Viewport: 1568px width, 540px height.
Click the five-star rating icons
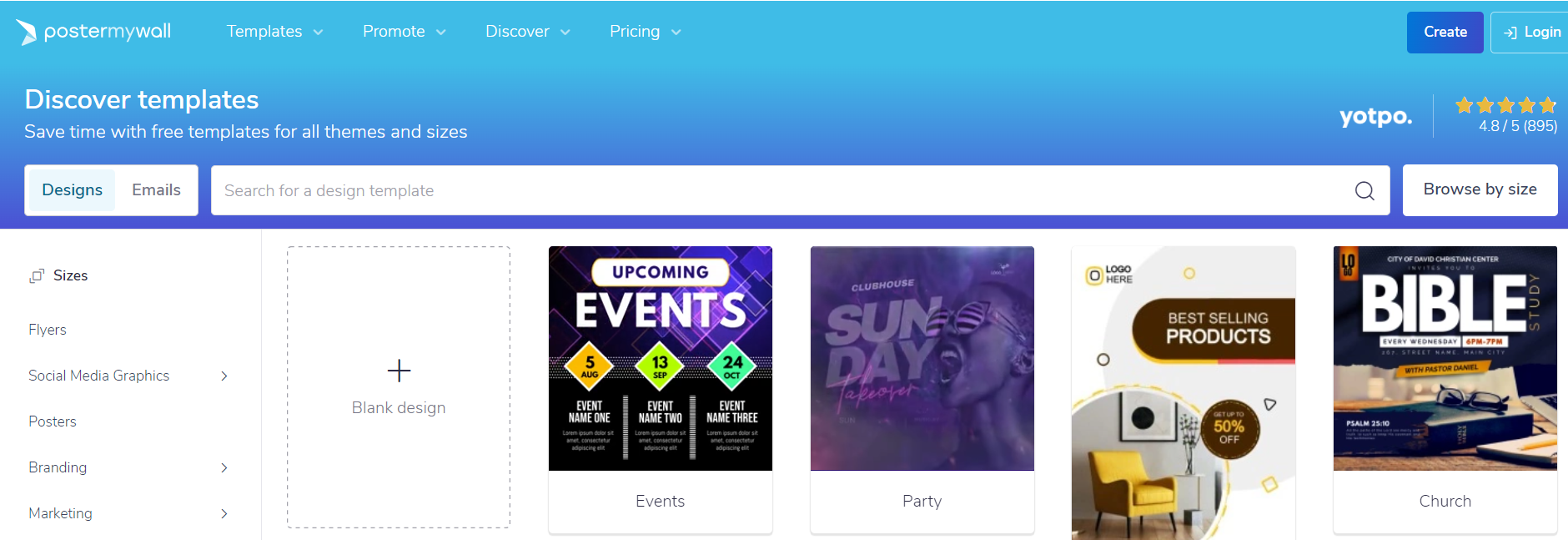(x=1505, y=105)
